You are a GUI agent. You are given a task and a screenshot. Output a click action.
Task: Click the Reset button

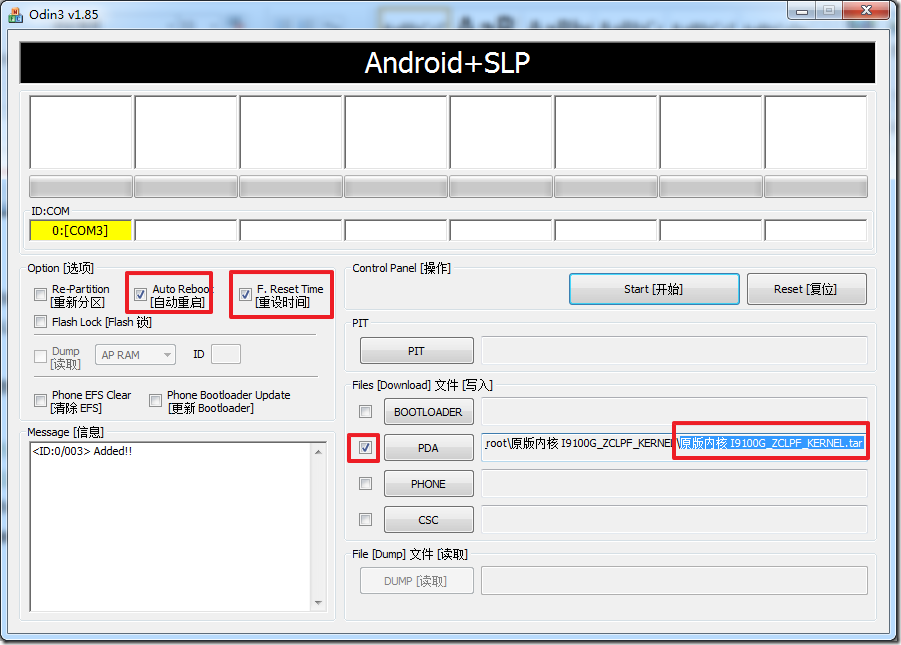pyautogui.click(x=807, y=289)
